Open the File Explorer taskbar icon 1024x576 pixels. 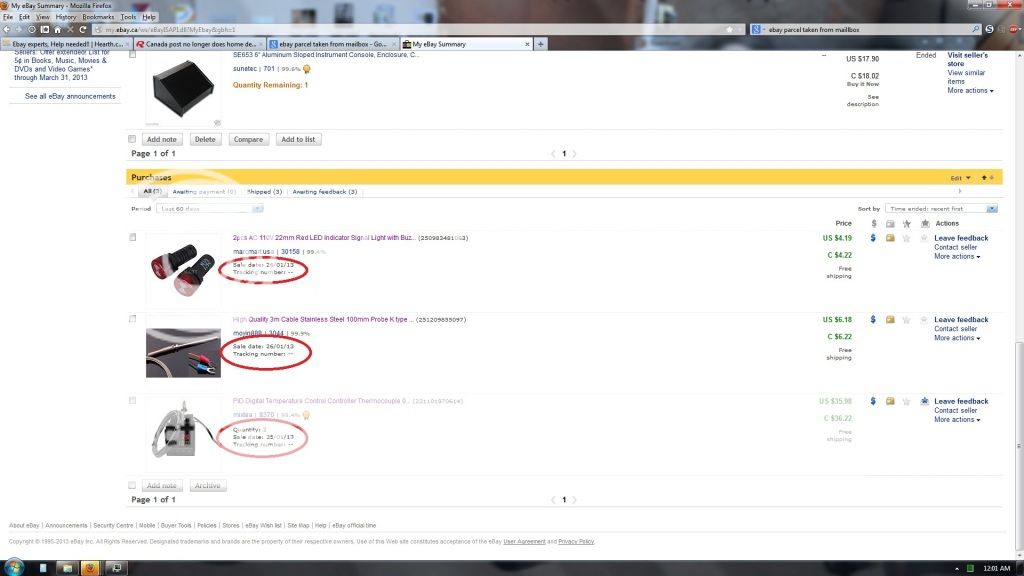coord(67,568)
